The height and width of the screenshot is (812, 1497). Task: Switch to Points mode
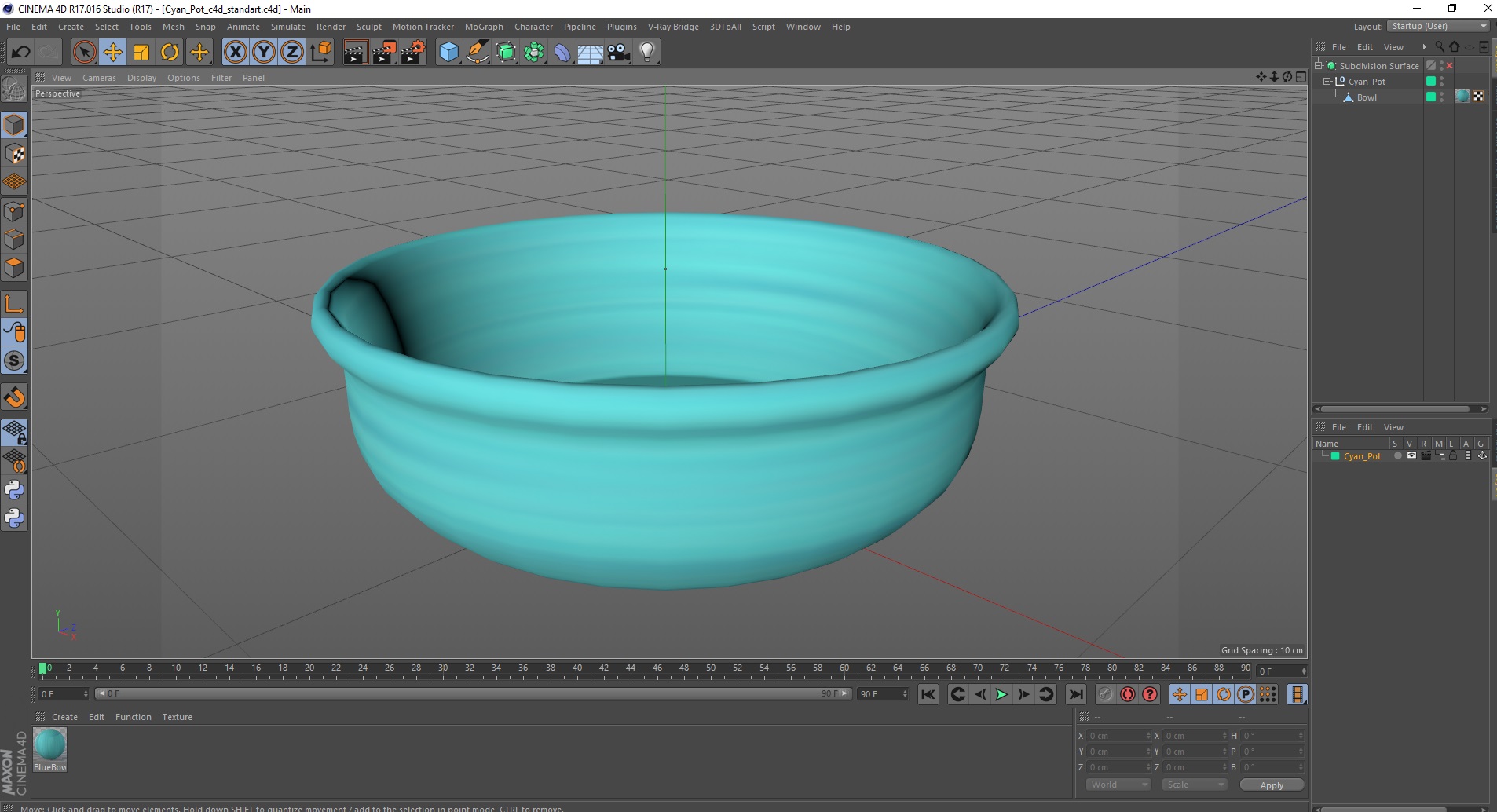pyautogui.click(x=14, y=211)
